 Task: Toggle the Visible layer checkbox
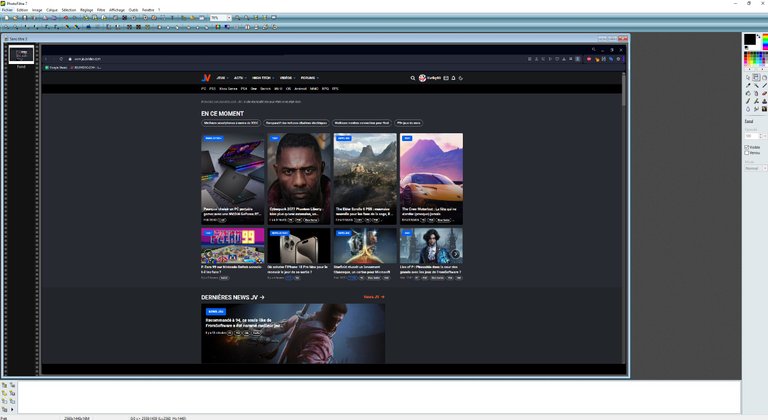746,147
